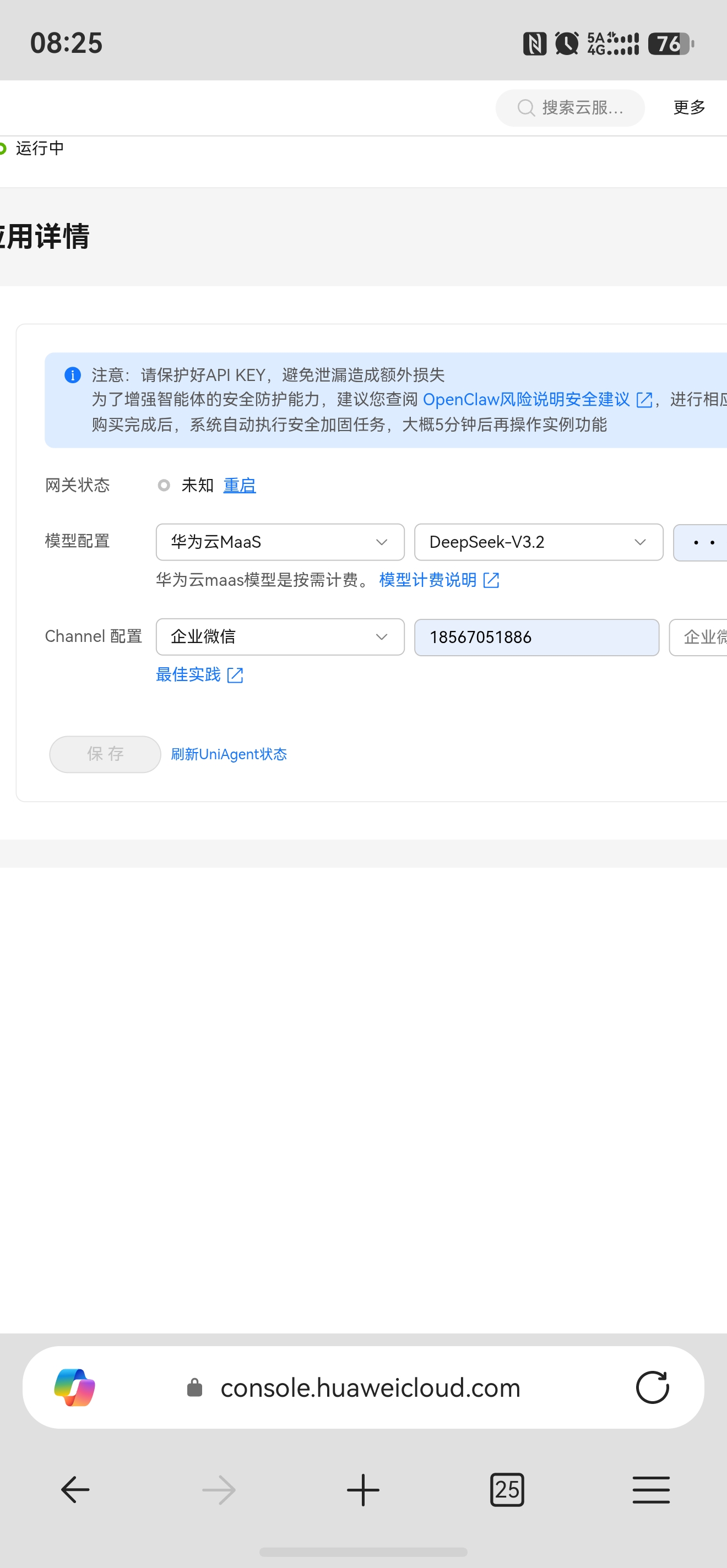Tap the 更多 menu
The height and width of the screenshot is (1568, 727).
tap(689, 108)
